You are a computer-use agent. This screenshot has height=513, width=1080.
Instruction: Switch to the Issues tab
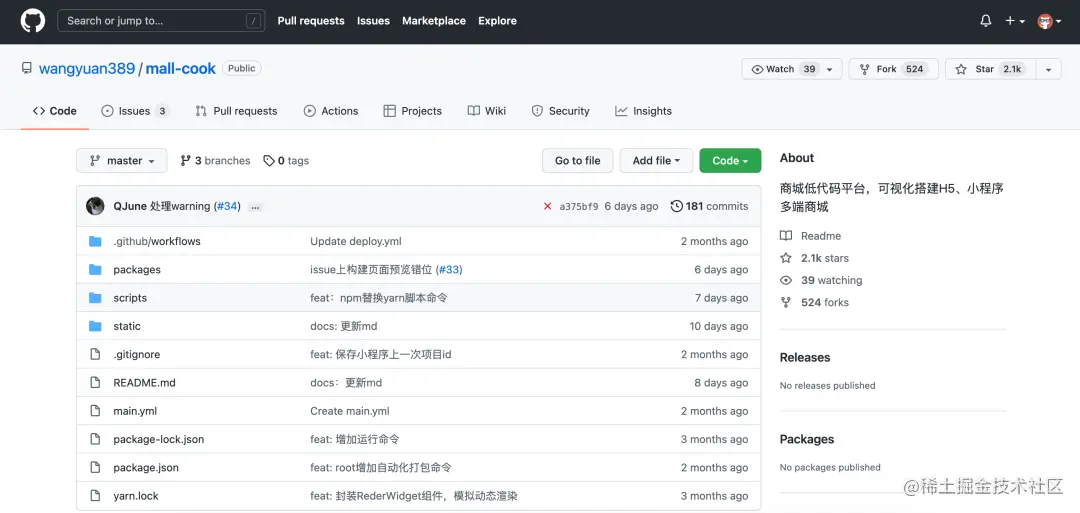[135, 111]
